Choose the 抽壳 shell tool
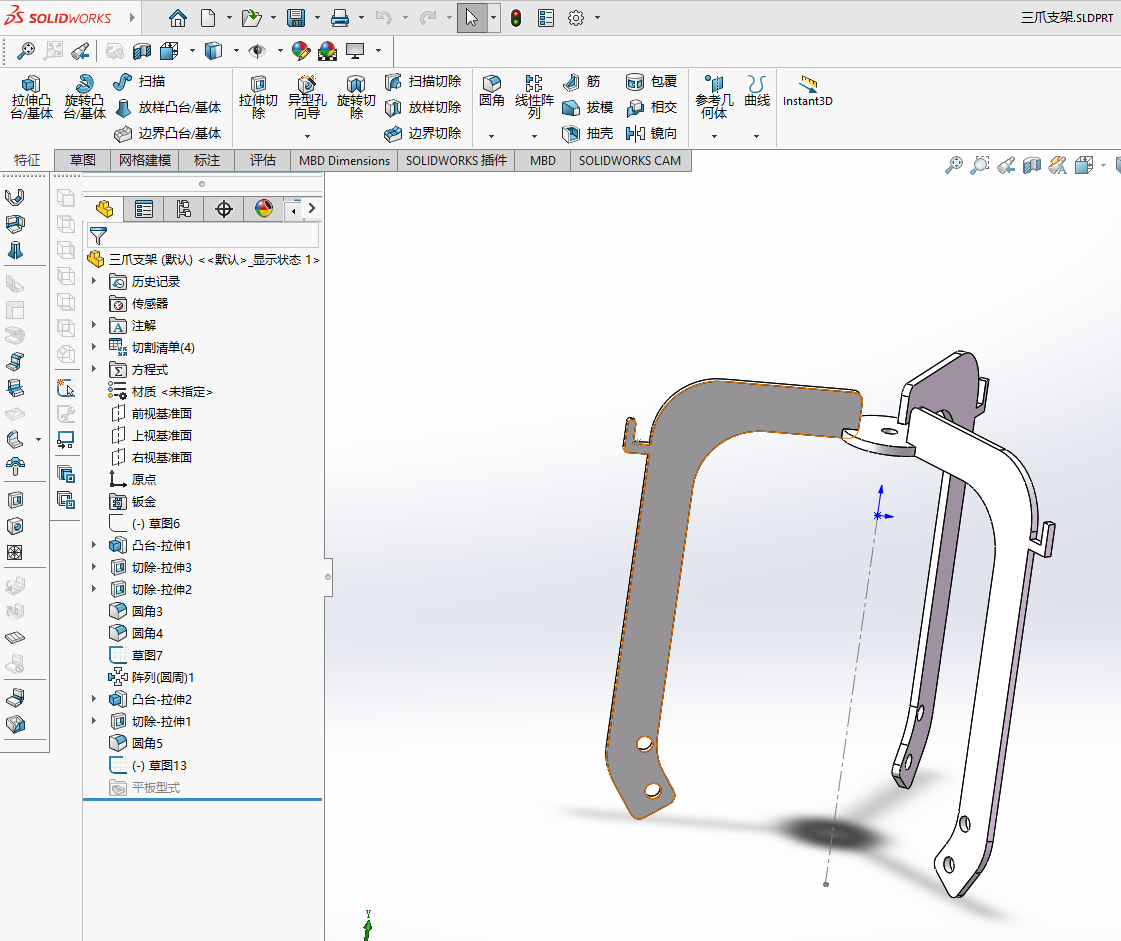Image resolution: width=1121 pixels, height=941 pixels. pos(587,133)
